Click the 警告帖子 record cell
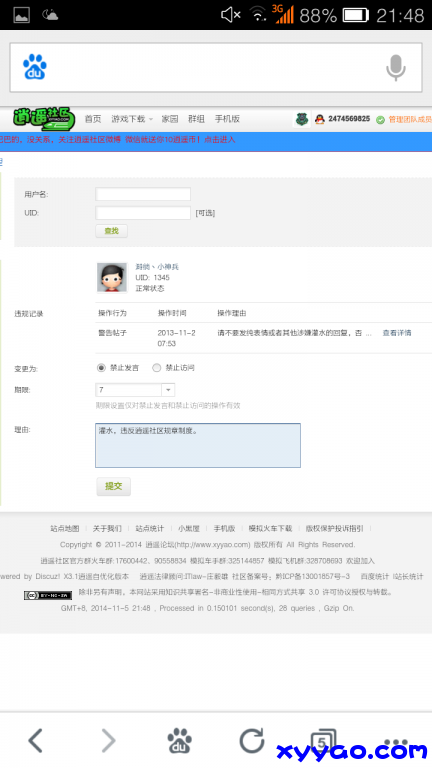This screenshot has height=768, width=432. [113, 333]
